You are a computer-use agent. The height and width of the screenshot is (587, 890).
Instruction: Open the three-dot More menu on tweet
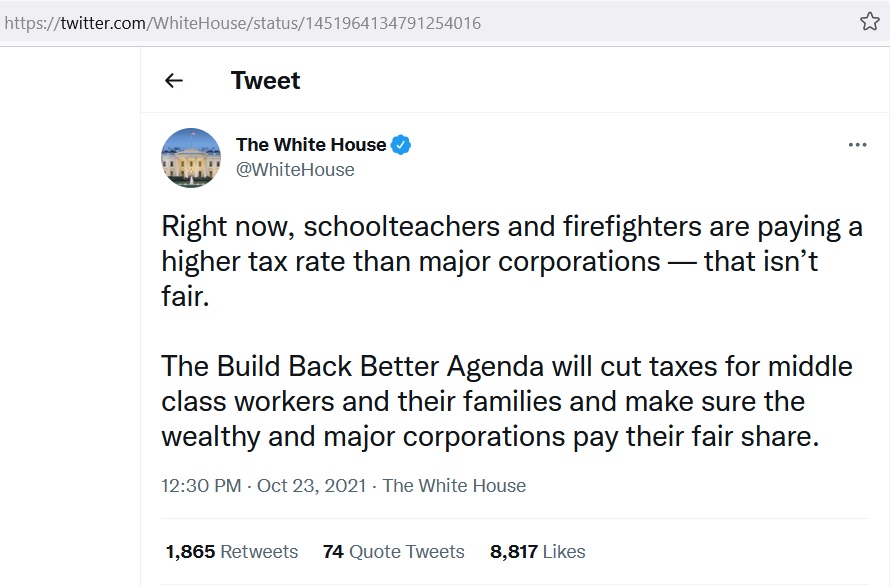857,145
